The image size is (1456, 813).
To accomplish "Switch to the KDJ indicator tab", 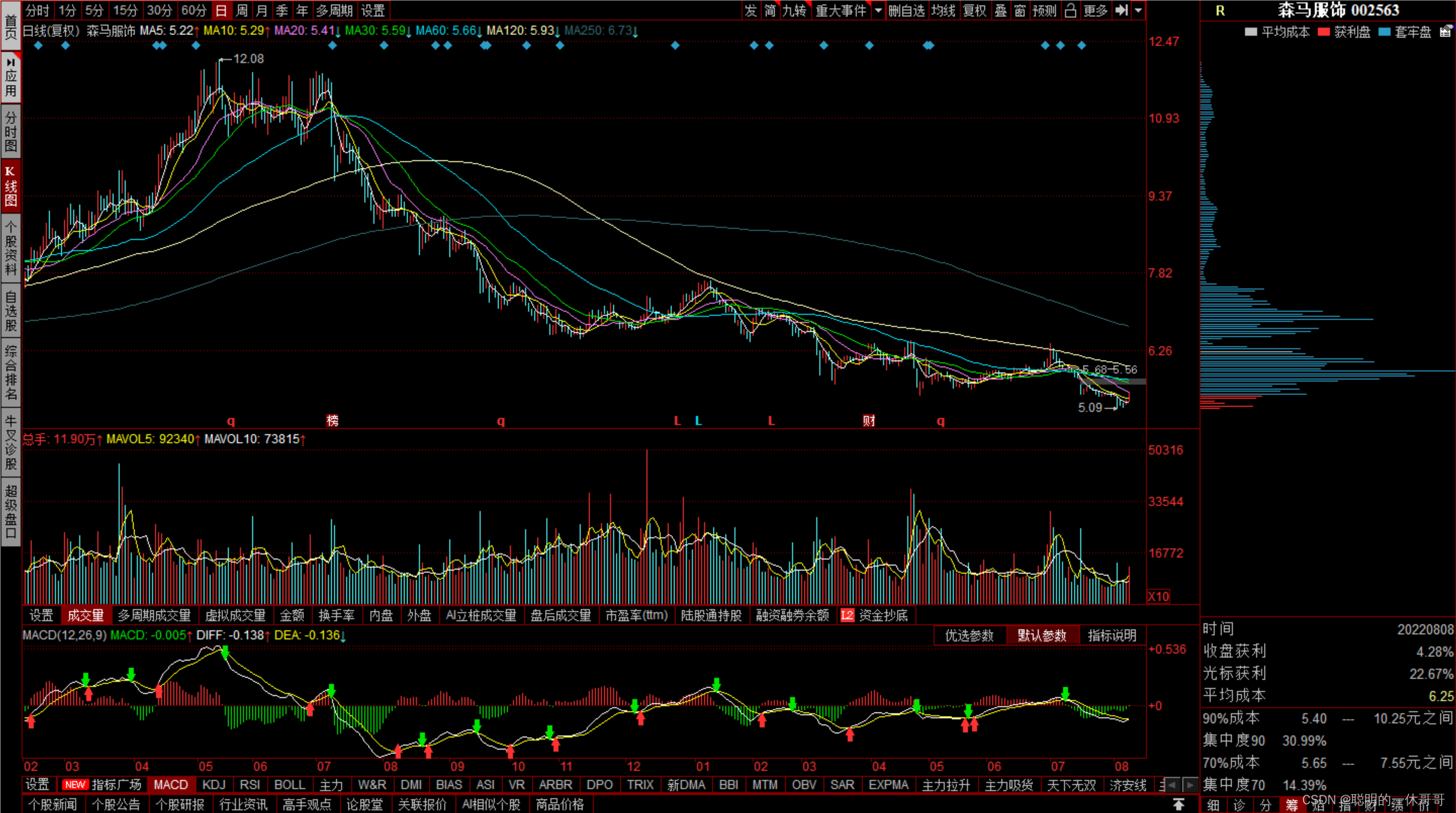I will (214, 785).
